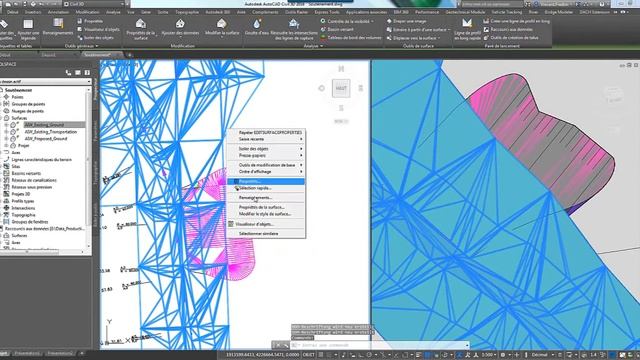640x360 pixels.
Task: Open the Geotechnical Module ribbon tab
Action: pyautogui.click(x=464, y=12)
